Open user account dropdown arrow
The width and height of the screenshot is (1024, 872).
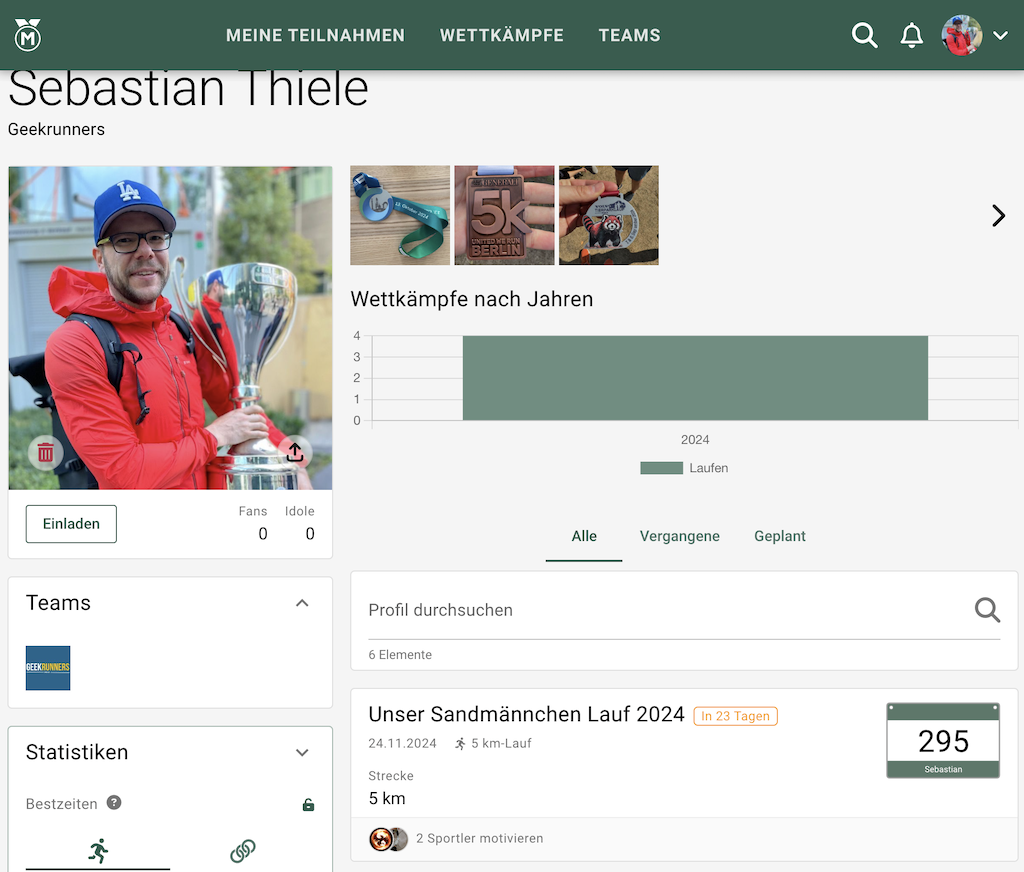(x=1001, y=36)
